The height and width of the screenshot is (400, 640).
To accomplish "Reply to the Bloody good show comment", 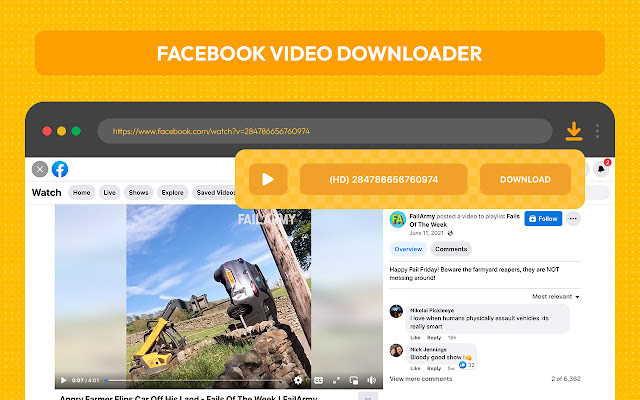I will coord(434,368).
